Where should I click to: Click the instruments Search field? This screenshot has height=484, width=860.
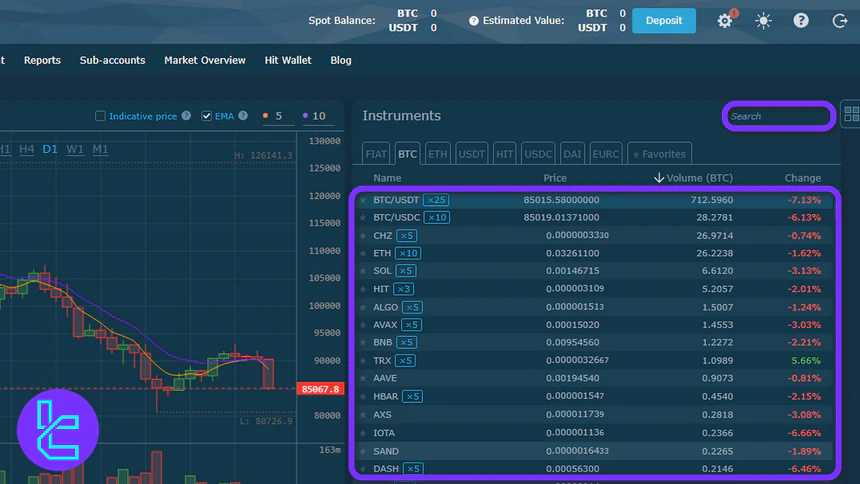point(779,116)
